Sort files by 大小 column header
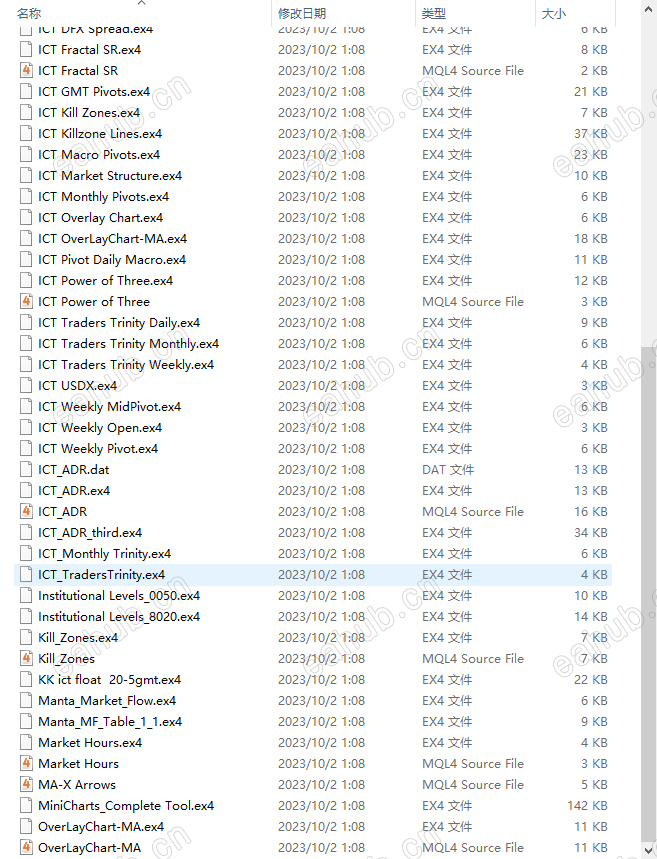Image resolution: width=657 pixels, height=859 pixels. (x=553, y=13)
